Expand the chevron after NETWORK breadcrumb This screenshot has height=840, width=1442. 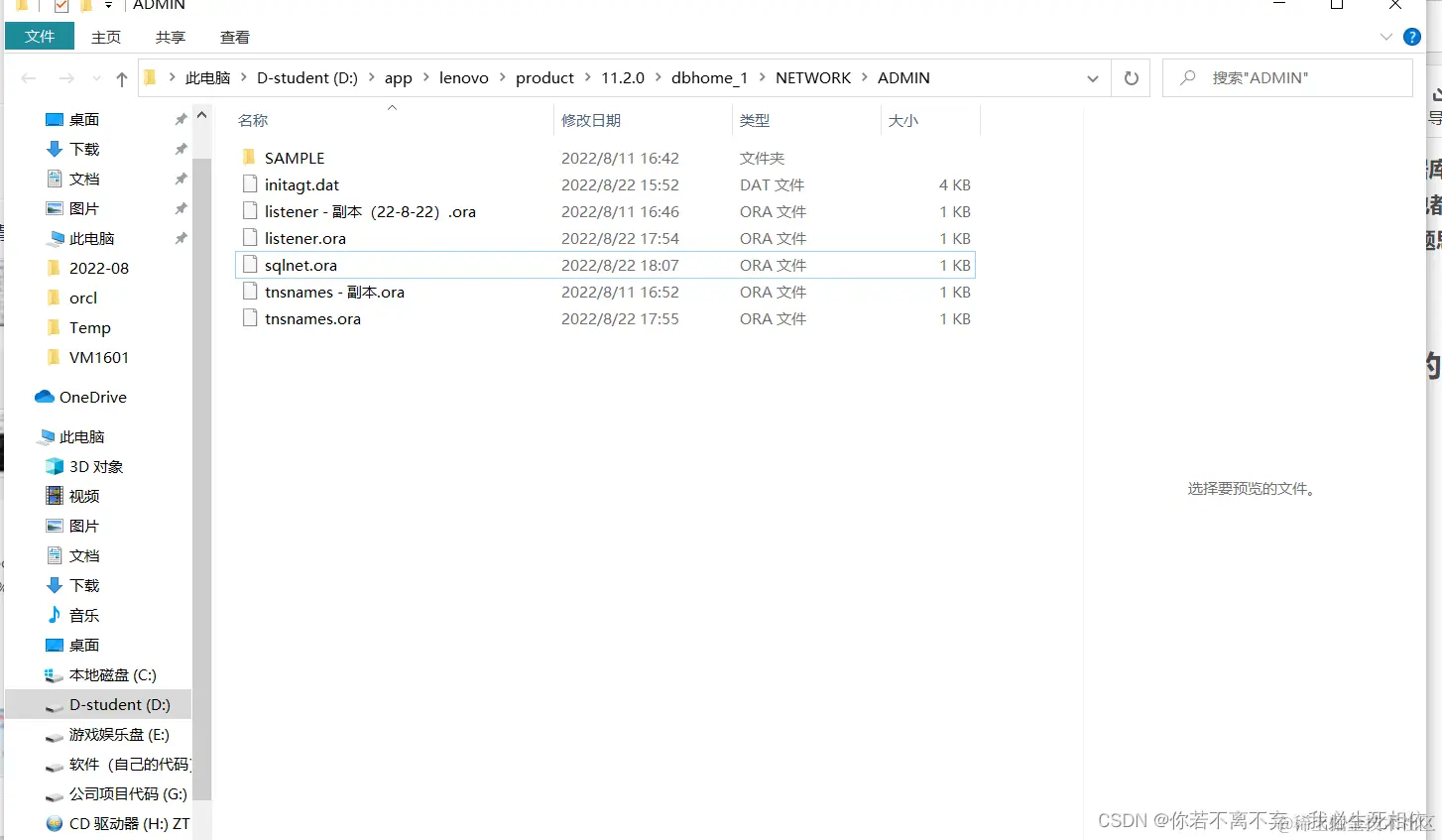(865, 77)
